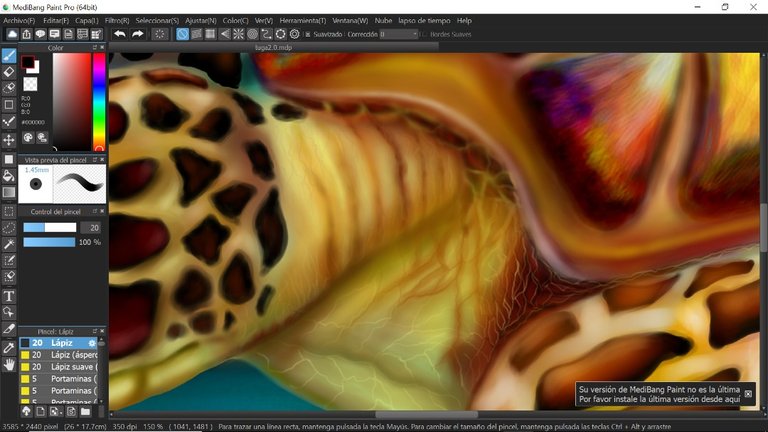Enable cross grid snap
This screenshot has width=768, height=432.
tap(210, 34)
